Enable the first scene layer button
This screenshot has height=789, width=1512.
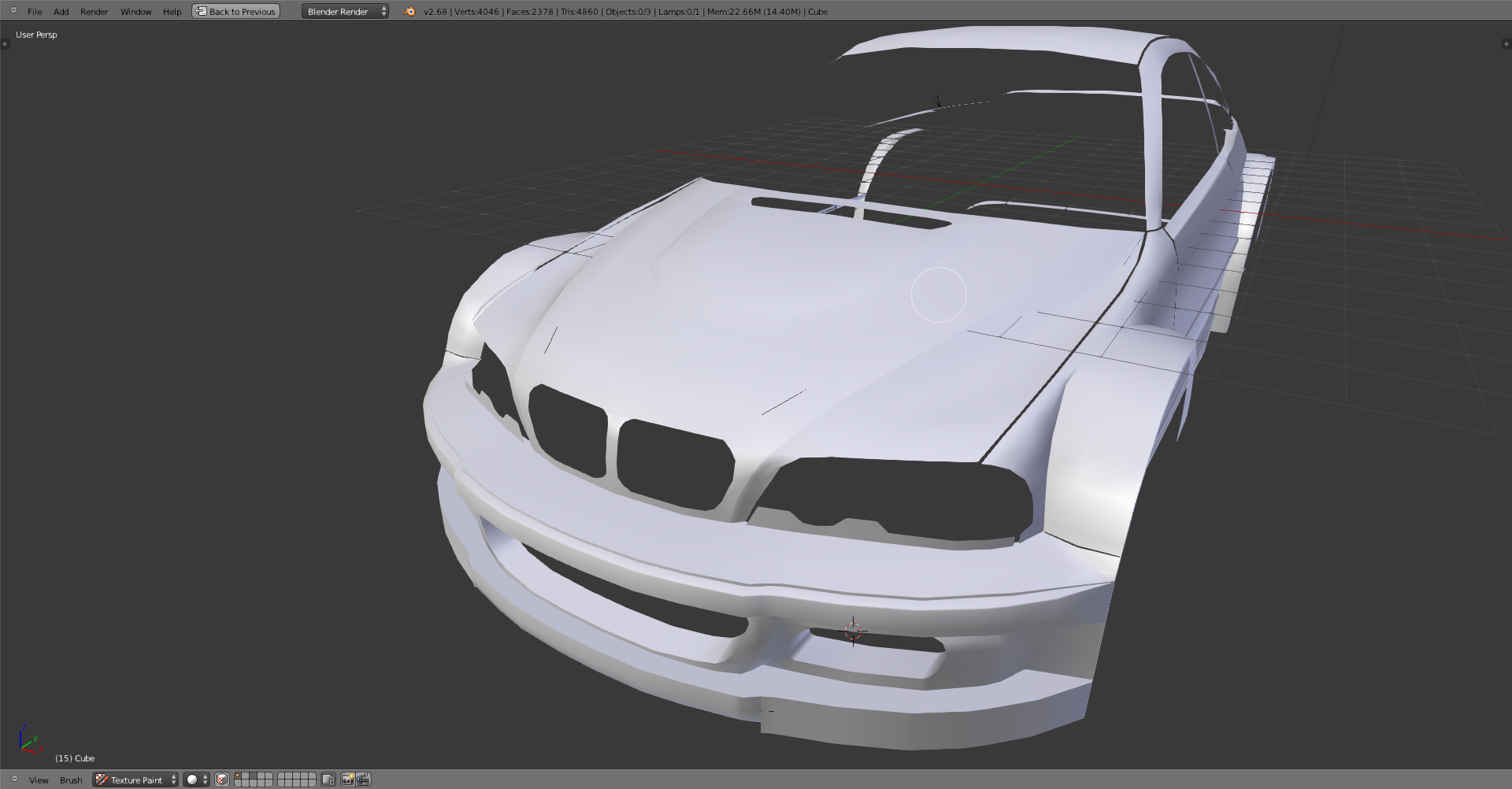(x=238, y=776)
